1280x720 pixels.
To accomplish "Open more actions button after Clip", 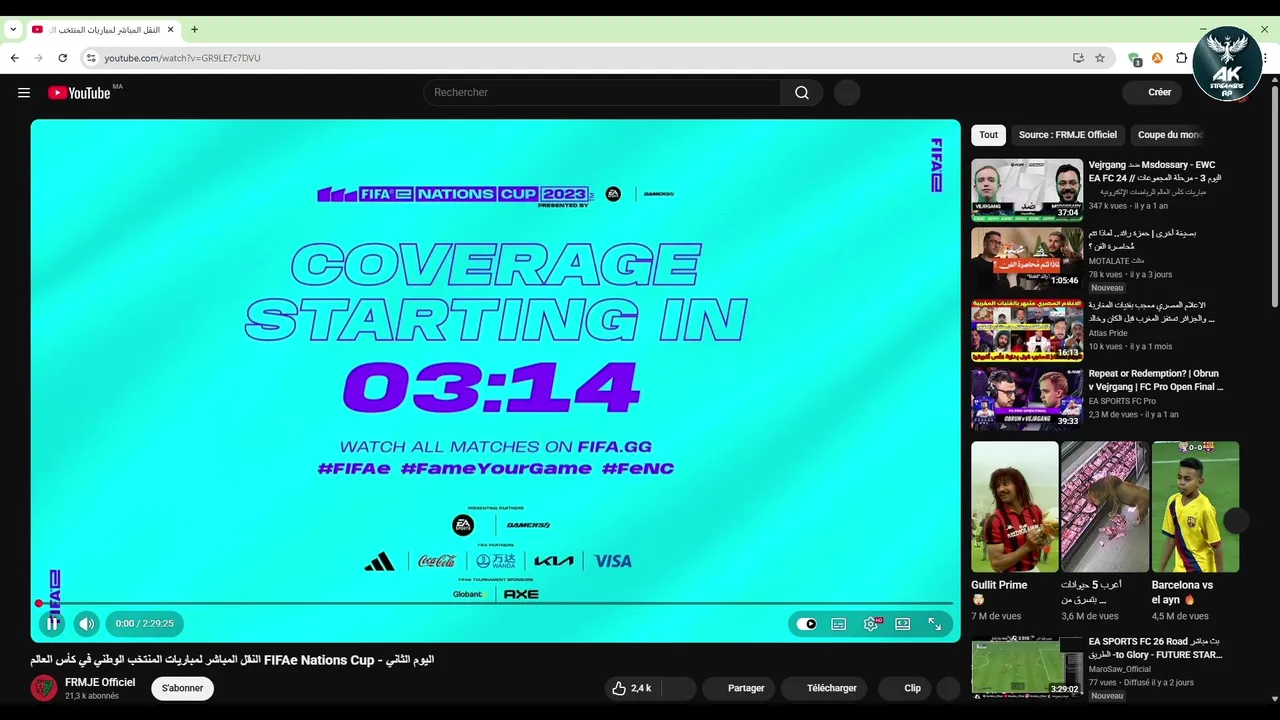I will click(x=948, y=688).
